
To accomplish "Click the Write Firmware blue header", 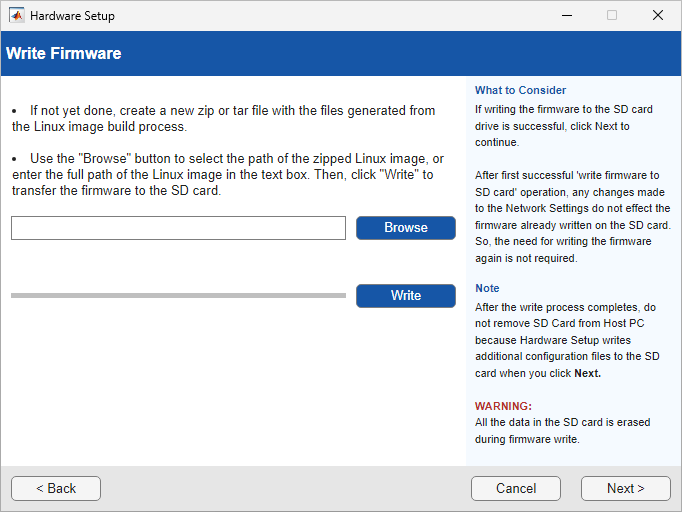I will coord(64,53).
